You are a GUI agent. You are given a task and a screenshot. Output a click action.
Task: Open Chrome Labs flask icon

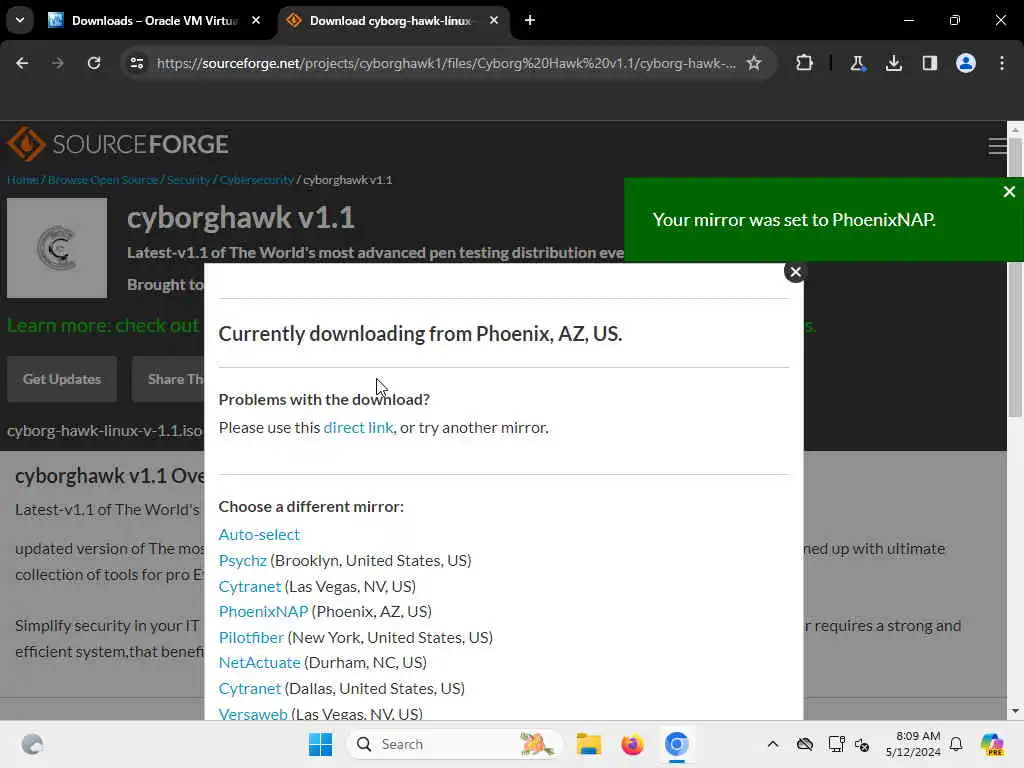(x=857, y=63)
